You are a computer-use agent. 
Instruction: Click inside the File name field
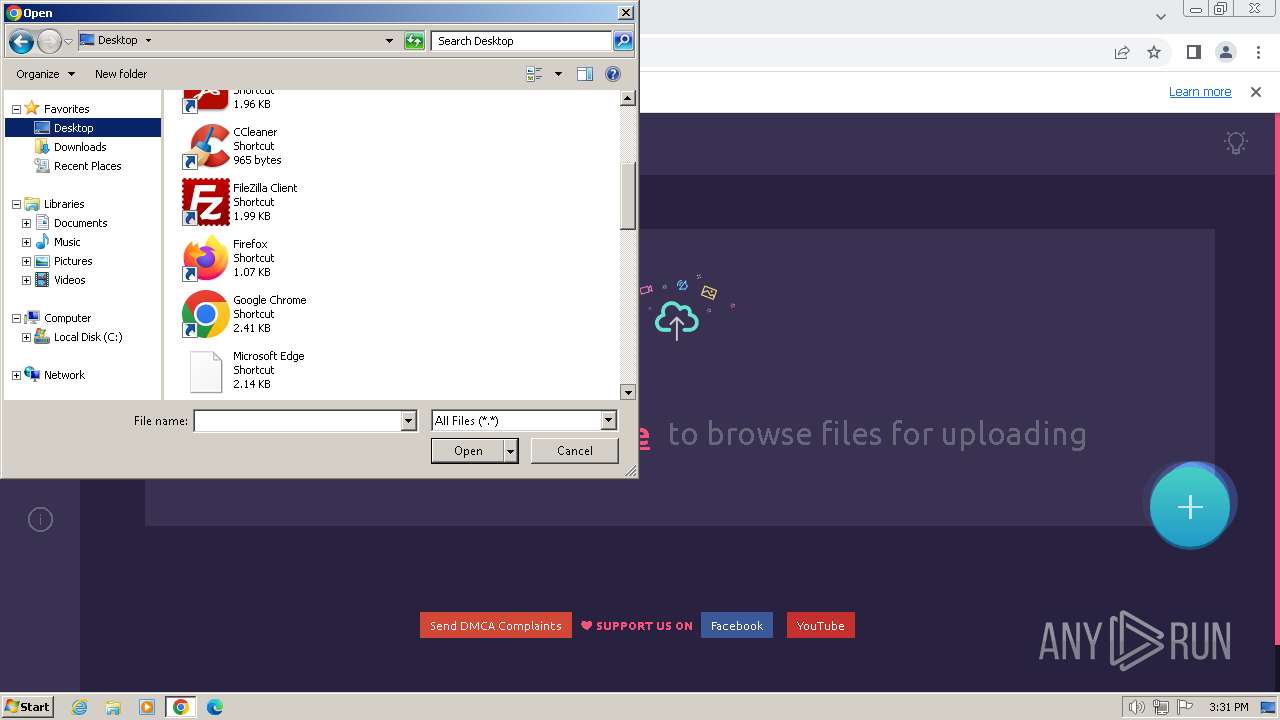[x=297, y=421]
